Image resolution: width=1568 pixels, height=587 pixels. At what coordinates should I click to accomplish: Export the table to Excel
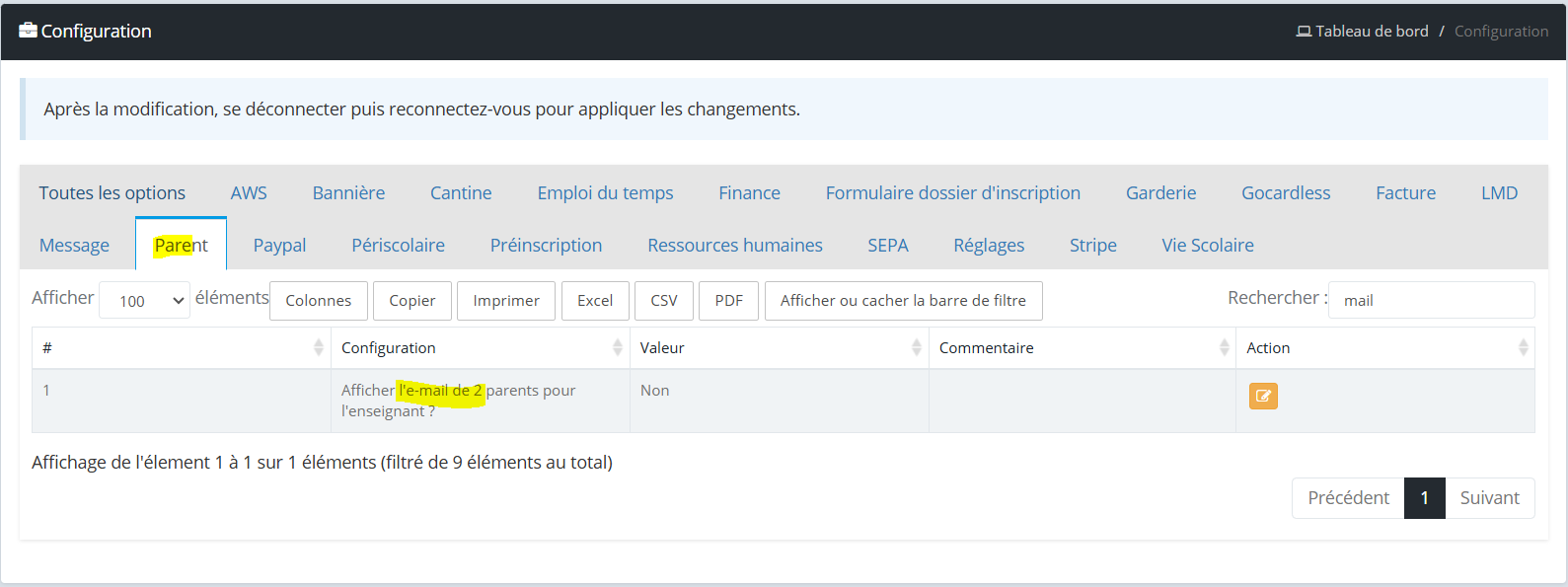tap(595, 301)
